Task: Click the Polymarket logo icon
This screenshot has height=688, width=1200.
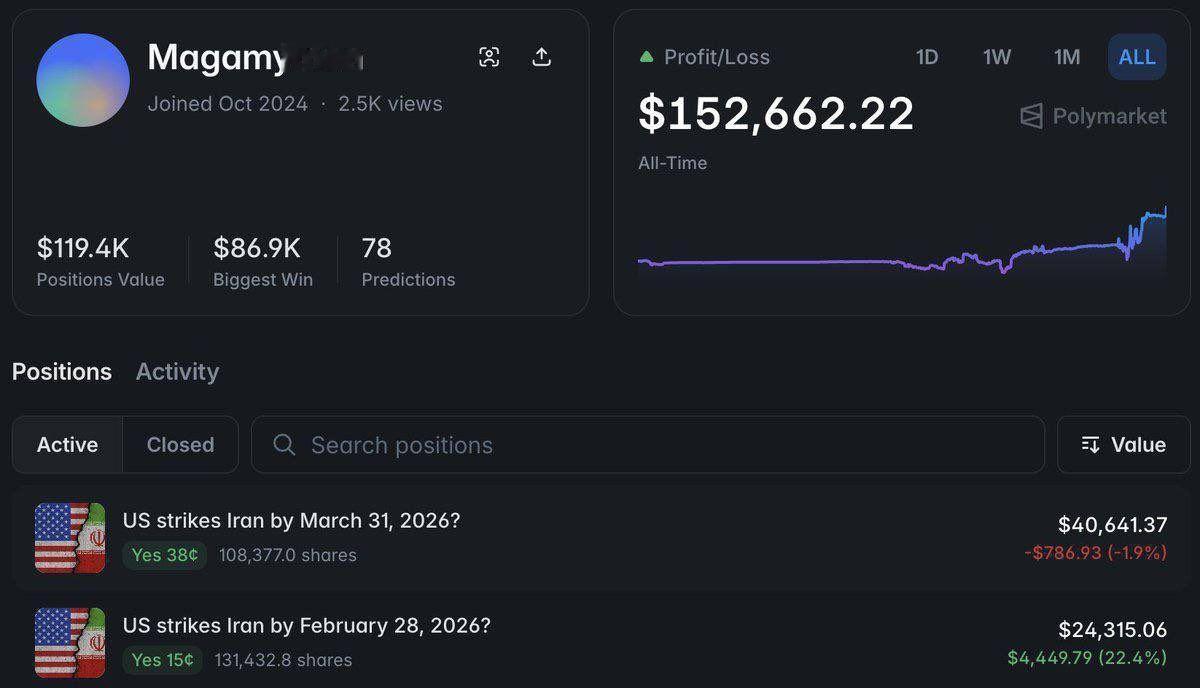Action: (x=1031, y=117)
